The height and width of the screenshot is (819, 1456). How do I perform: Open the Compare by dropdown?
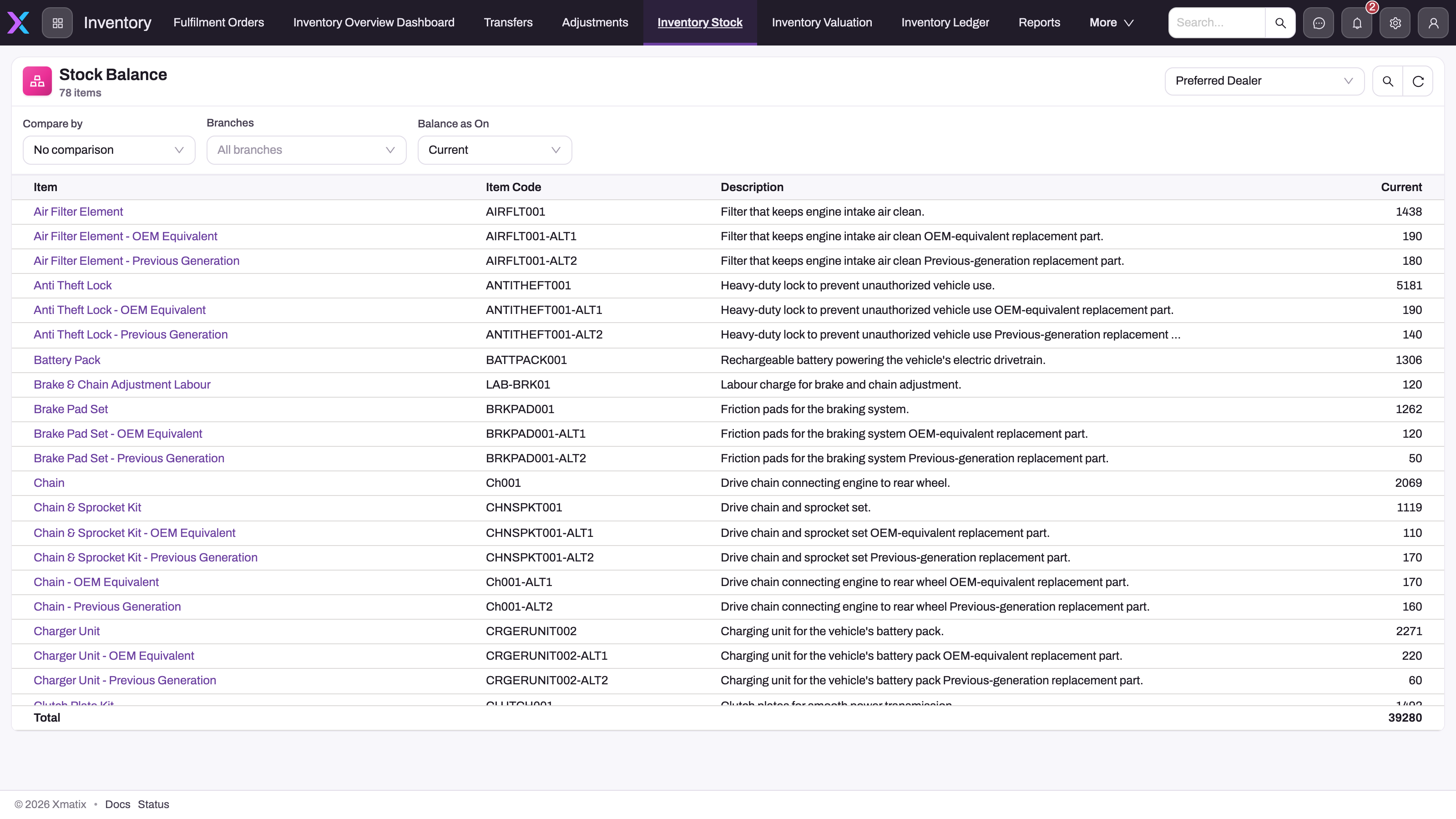click(x=109, y=150)
